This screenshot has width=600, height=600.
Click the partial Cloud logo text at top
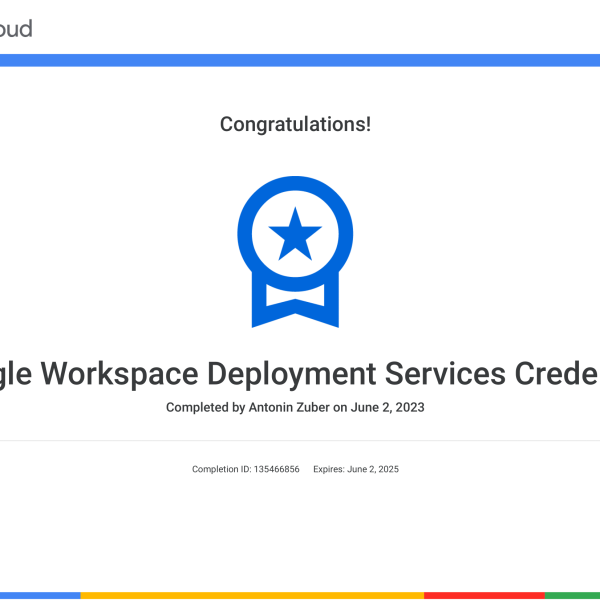pos(16,29)
